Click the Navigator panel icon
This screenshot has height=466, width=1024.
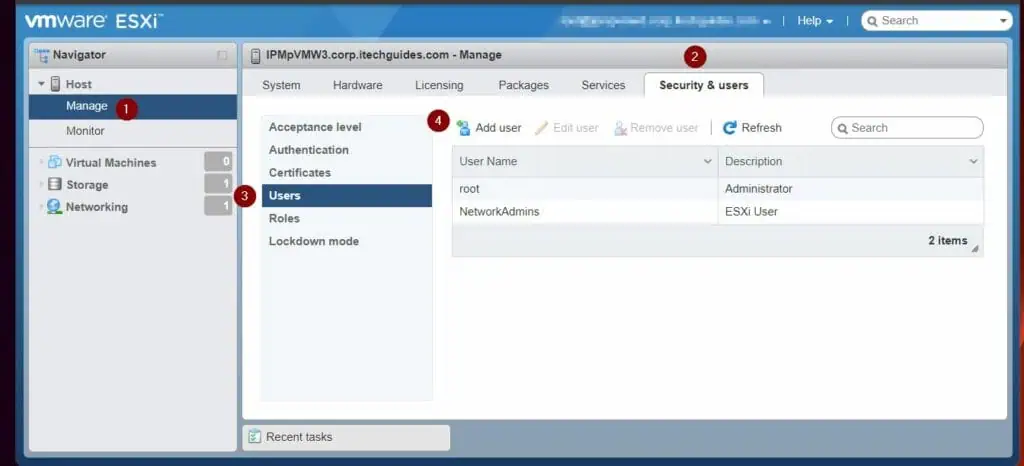tap(42, 55)
